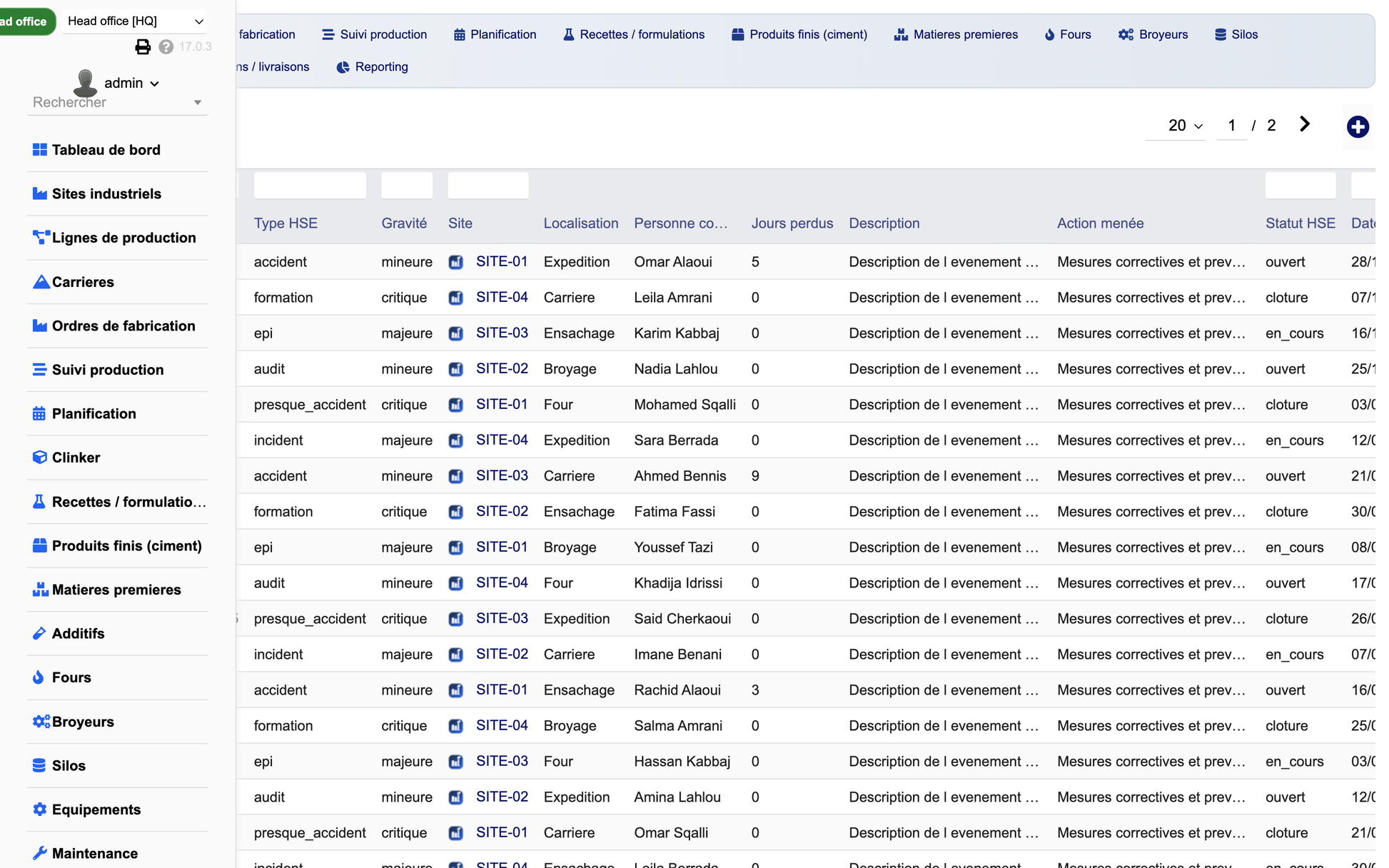Click site icon in Ahmed Bennis row
Image resolution: width=1389 pixels, height=868 pixels.
tap(455, 476)
